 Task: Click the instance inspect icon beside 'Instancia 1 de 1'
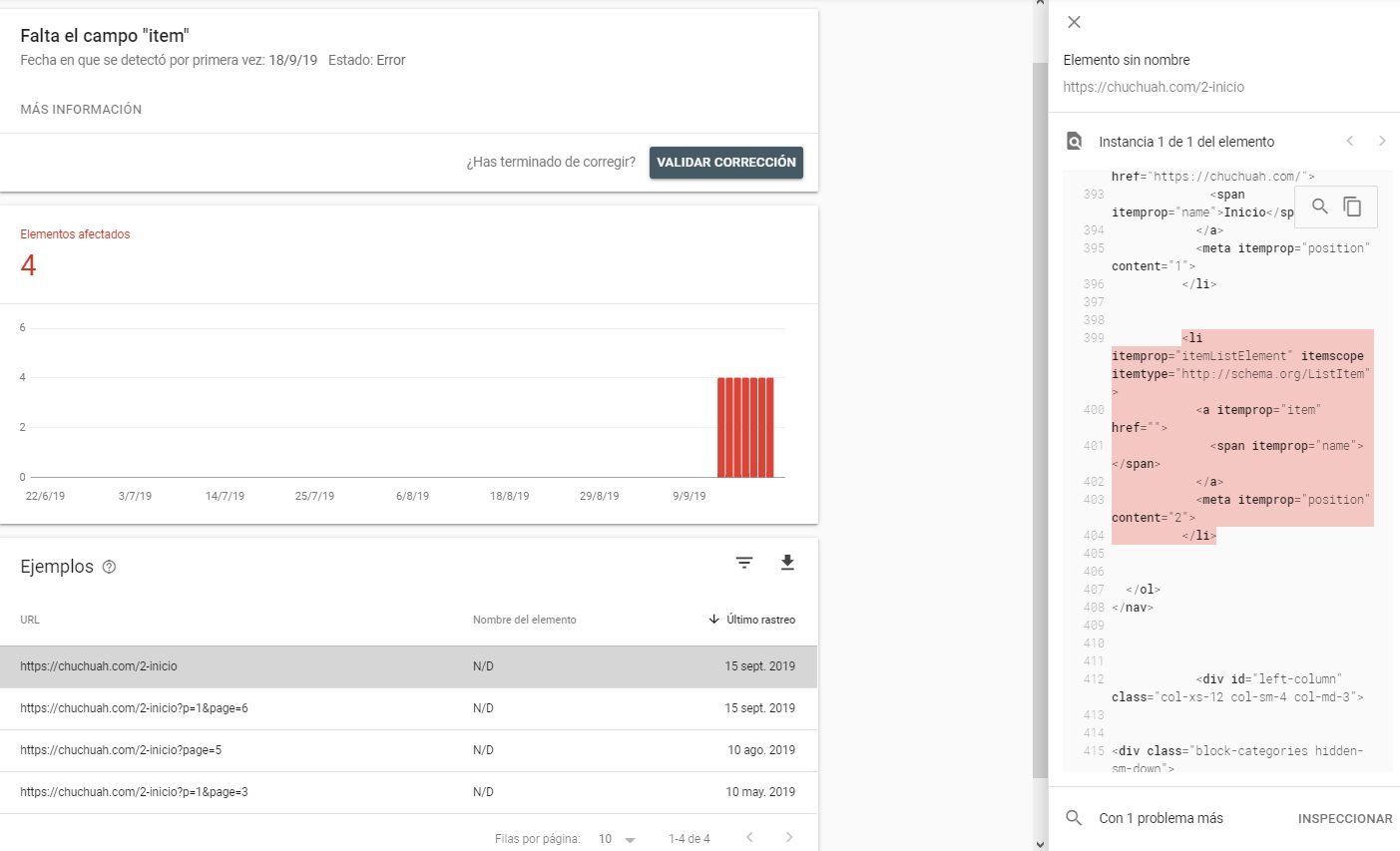coord(1074,141)
